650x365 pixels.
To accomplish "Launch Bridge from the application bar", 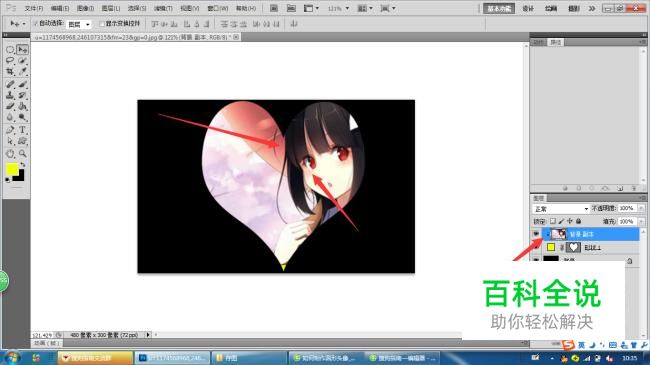I will (x=274, y=8).
